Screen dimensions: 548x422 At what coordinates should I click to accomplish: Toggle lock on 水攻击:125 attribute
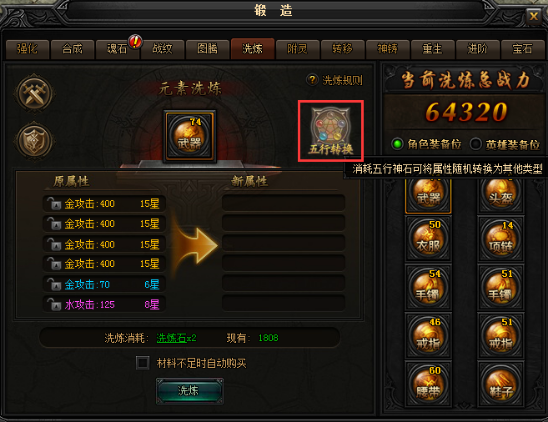coord(54,304)
